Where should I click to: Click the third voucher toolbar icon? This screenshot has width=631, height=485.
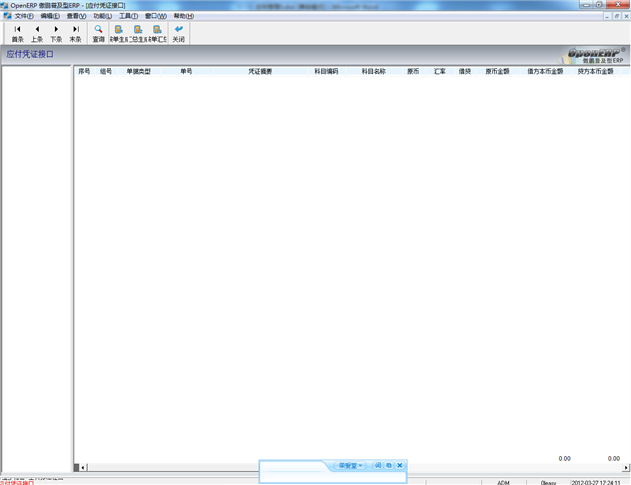[158, 33]
